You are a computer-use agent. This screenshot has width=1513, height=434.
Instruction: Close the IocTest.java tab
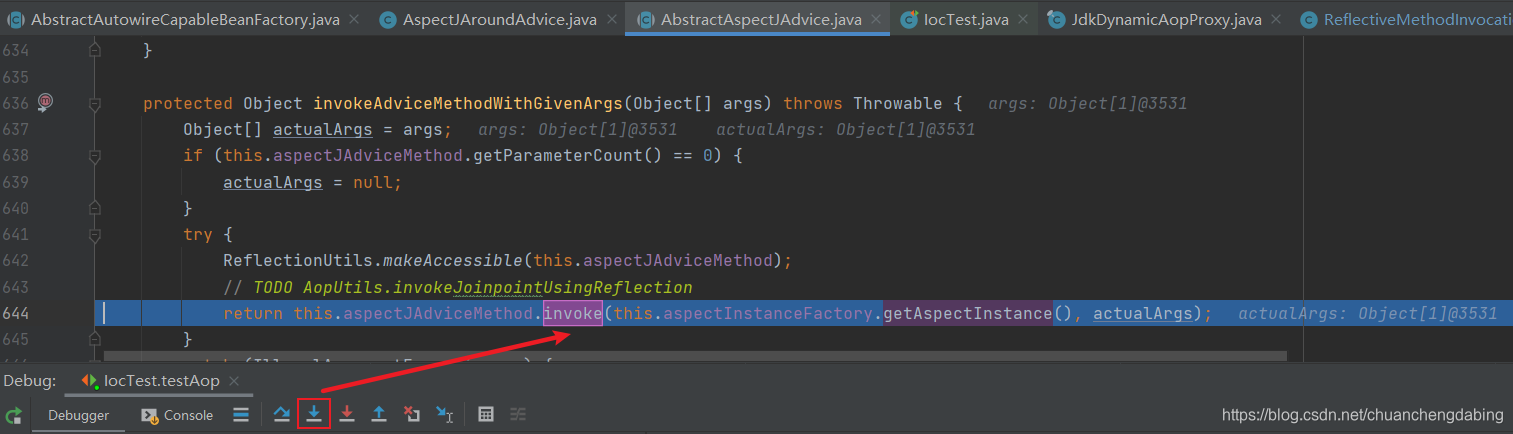(1023, 20)
